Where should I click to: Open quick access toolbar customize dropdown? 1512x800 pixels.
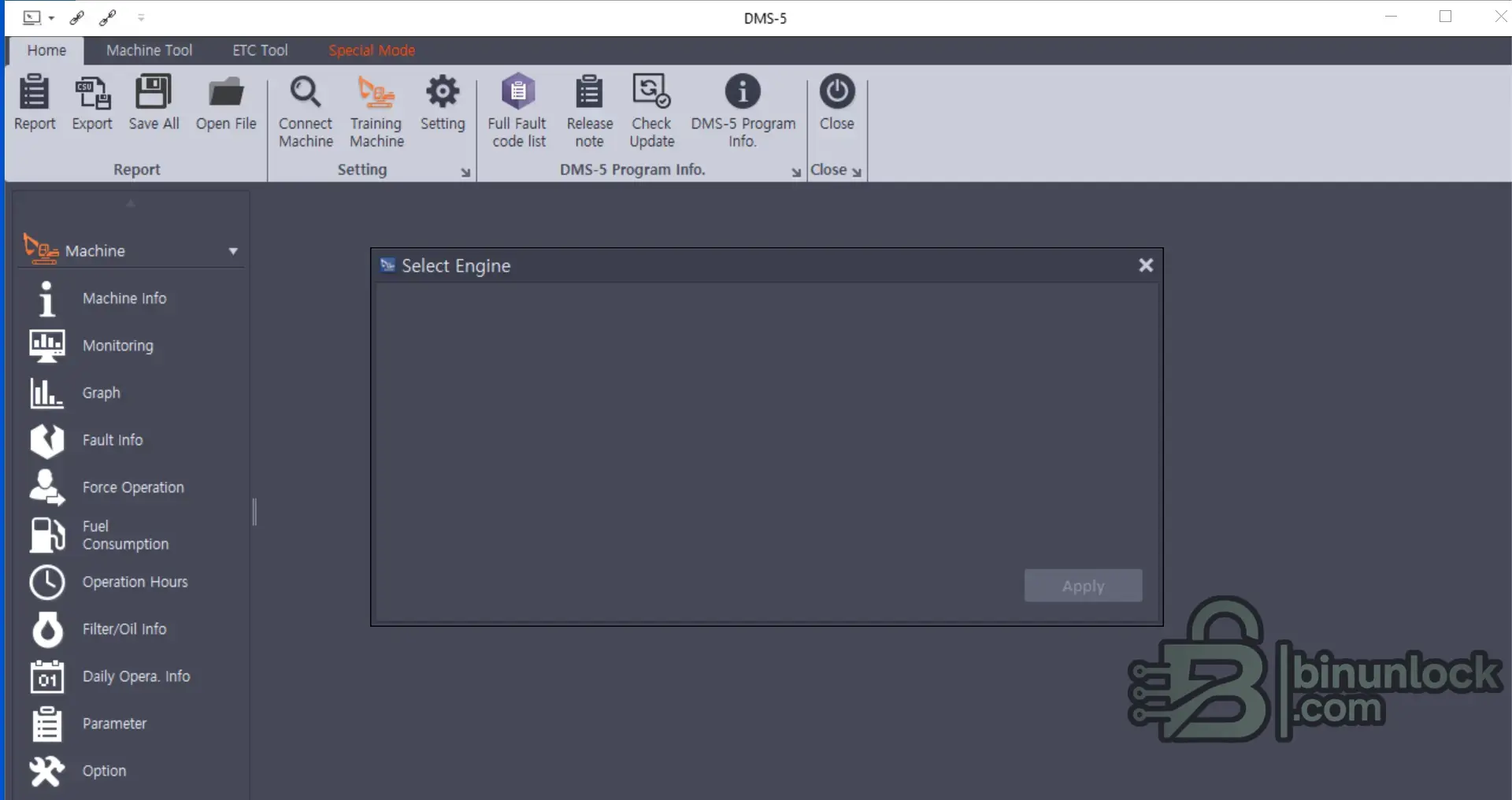[x=141, y=17]
